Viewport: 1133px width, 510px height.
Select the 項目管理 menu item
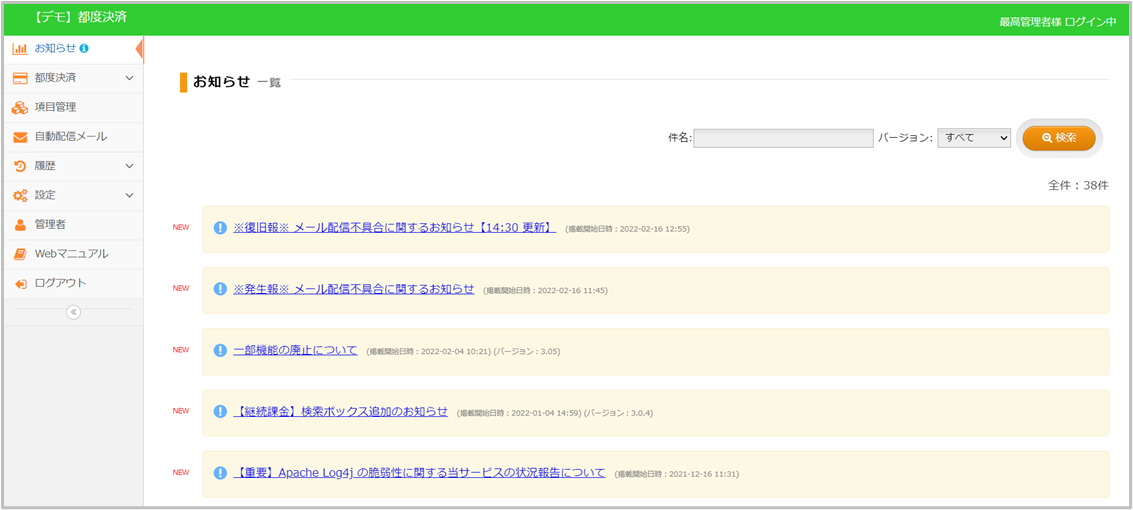pos(55,107)
